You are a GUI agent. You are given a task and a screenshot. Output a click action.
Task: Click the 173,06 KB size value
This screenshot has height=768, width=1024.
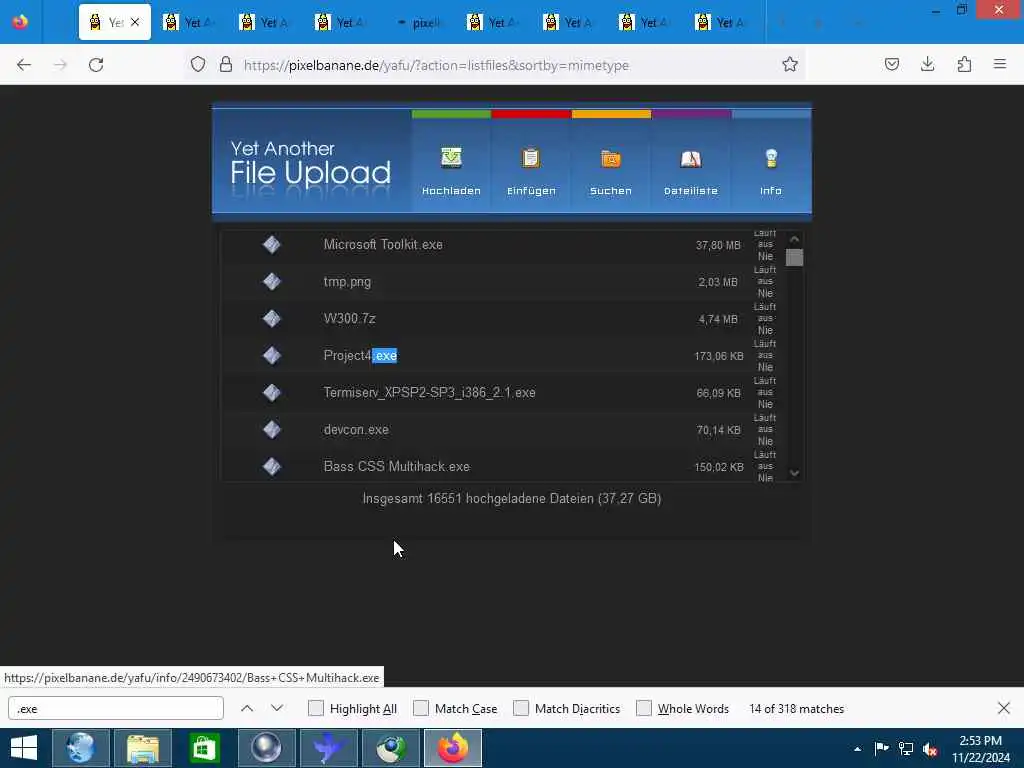[718, 357]
